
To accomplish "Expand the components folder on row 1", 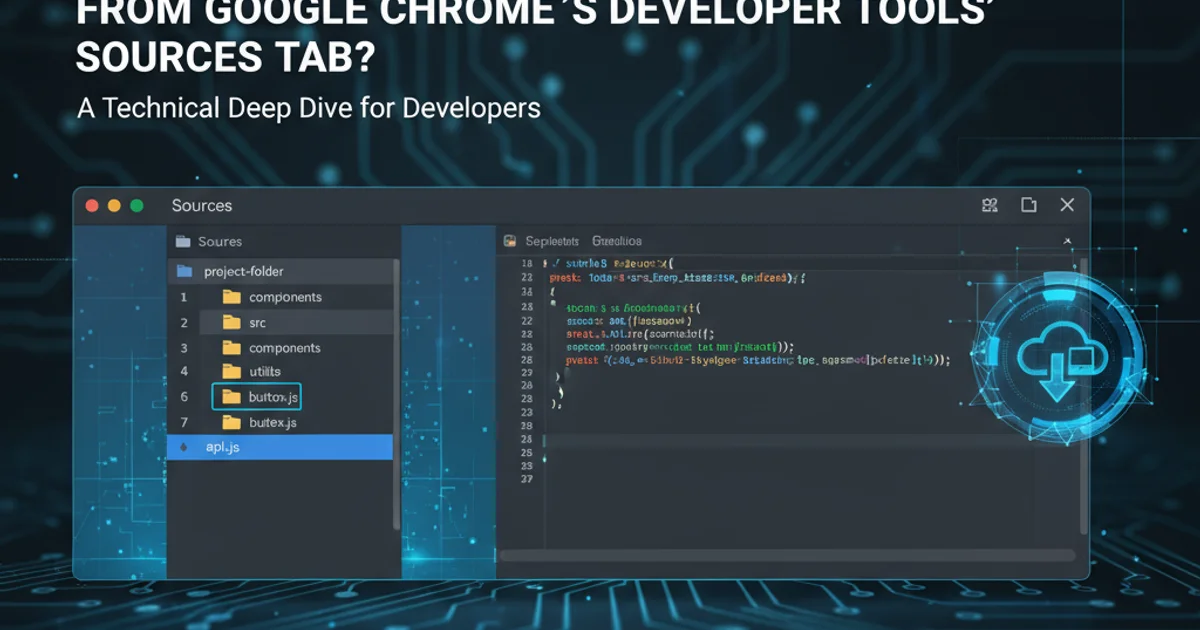I will tap(284, 297).
